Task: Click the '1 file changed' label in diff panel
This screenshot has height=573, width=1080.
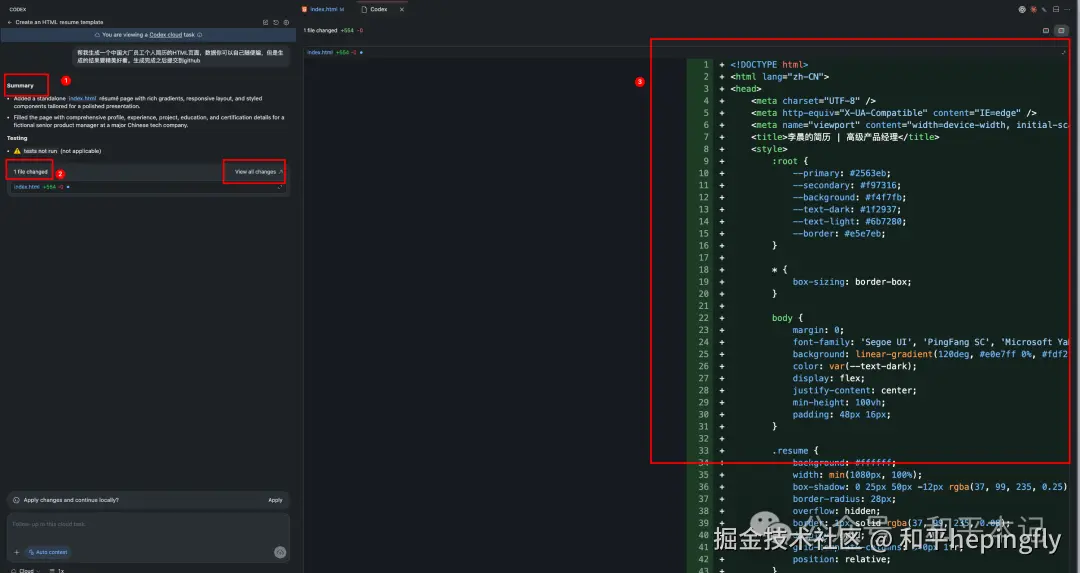Action: [320, 30]
